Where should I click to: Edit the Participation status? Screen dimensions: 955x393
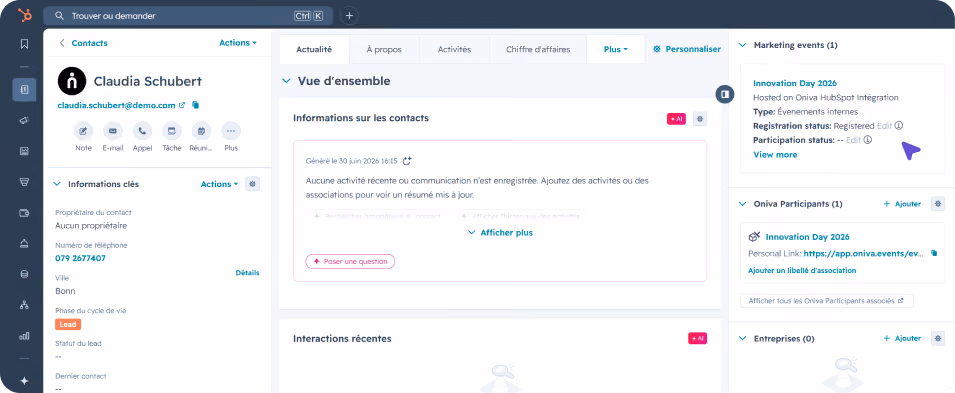tap(853, 140)
